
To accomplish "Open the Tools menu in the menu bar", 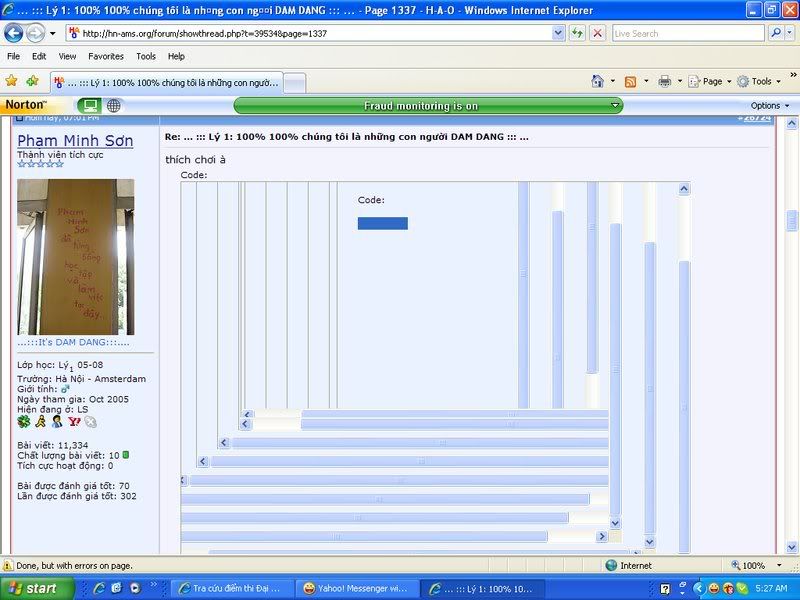I will click(146, 57).
